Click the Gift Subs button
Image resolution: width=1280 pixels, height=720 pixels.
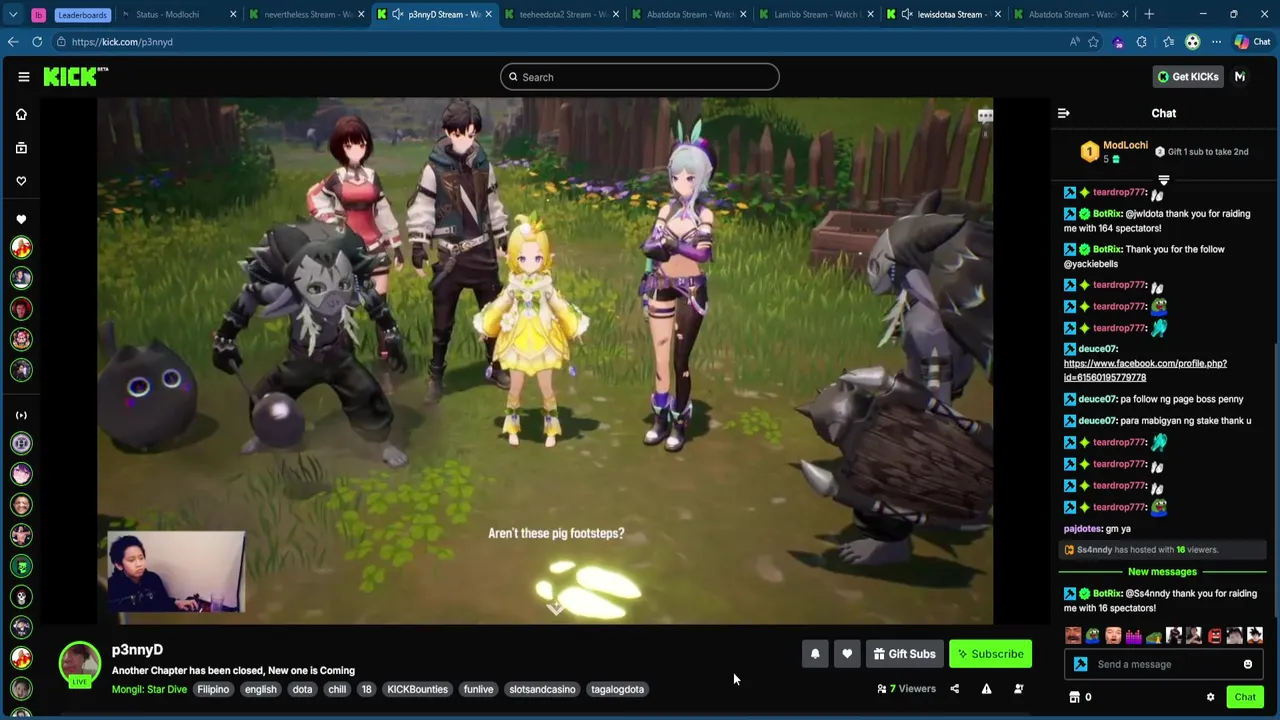click(905, 654)
